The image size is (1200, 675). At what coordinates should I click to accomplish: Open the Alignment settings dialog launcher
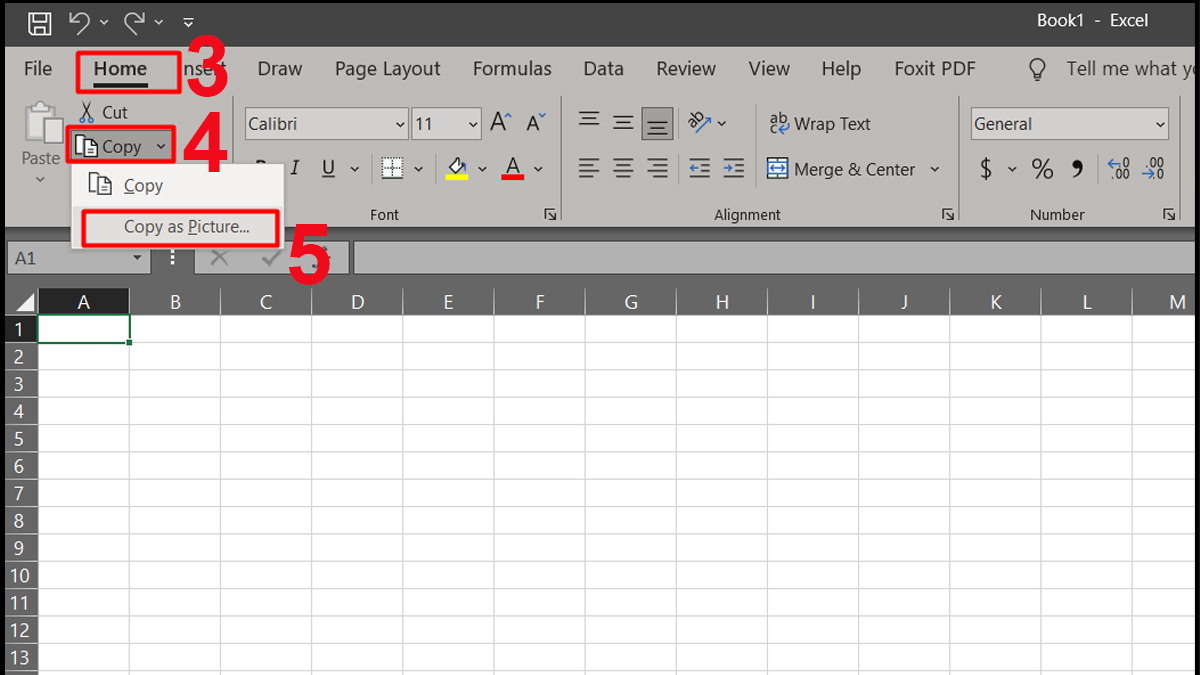[x=949, y=214]
